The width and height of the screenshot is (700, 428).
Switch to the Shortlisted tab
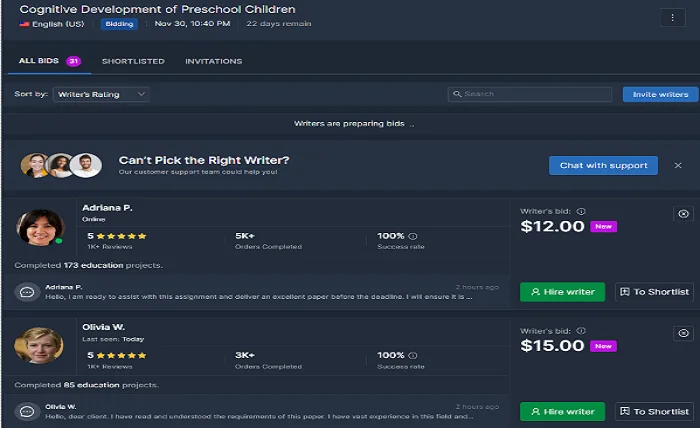point(133,61)
